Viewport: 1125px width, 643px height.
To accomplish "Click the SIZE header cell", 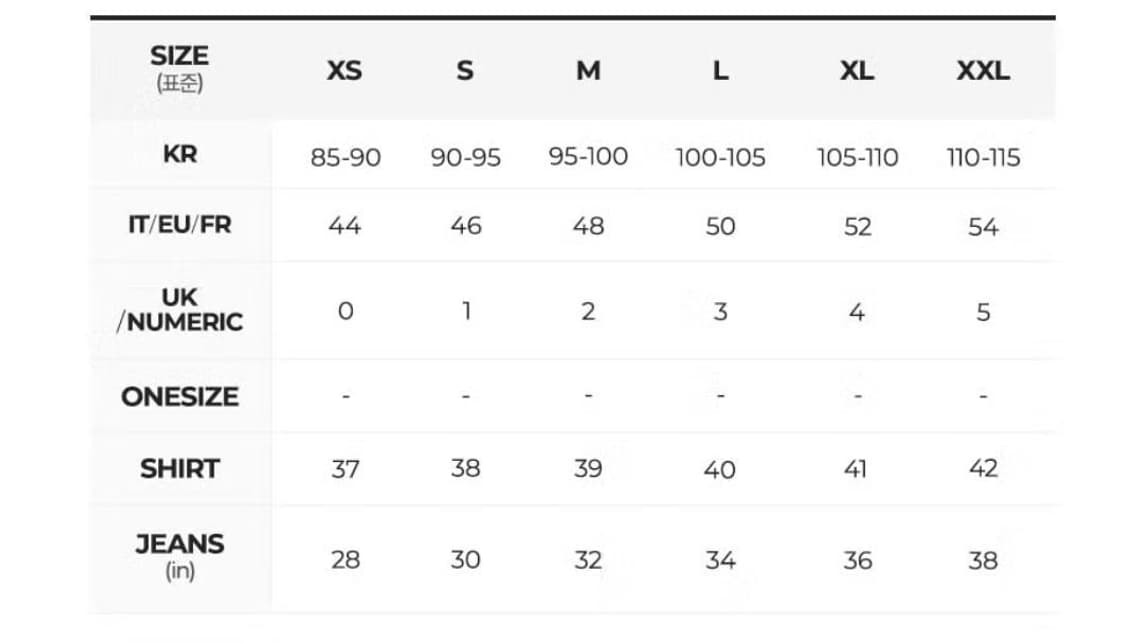I will click(180, 67).
